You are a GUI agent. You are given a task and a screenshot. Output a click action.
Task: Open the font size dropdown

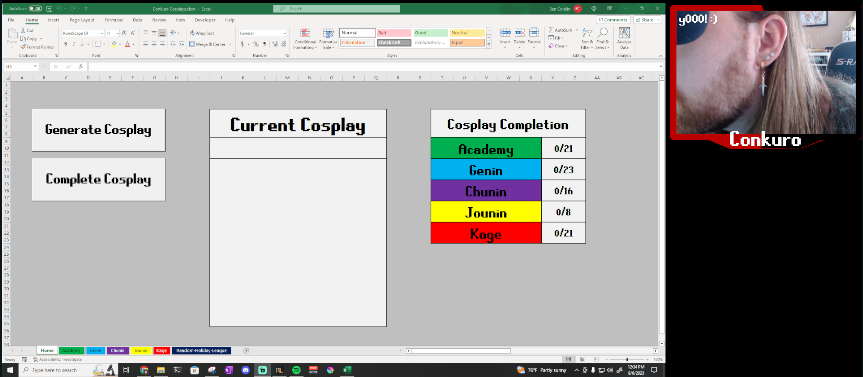[117, 33]
